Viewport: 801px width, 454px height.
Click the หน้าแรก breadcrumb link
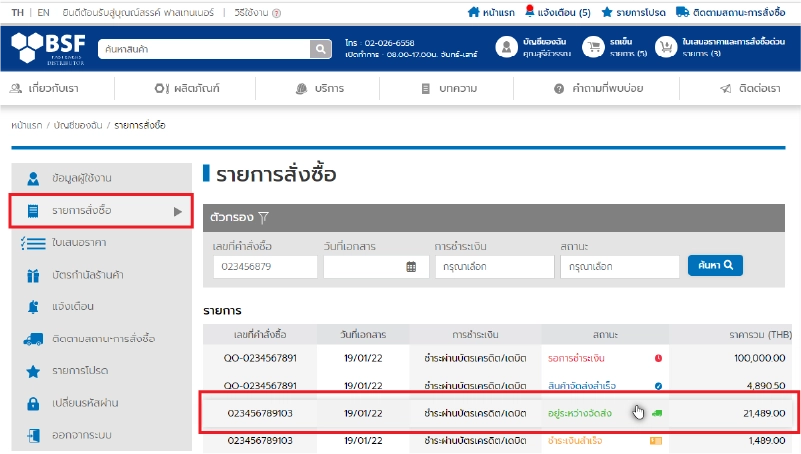click(x=27, y=125)
